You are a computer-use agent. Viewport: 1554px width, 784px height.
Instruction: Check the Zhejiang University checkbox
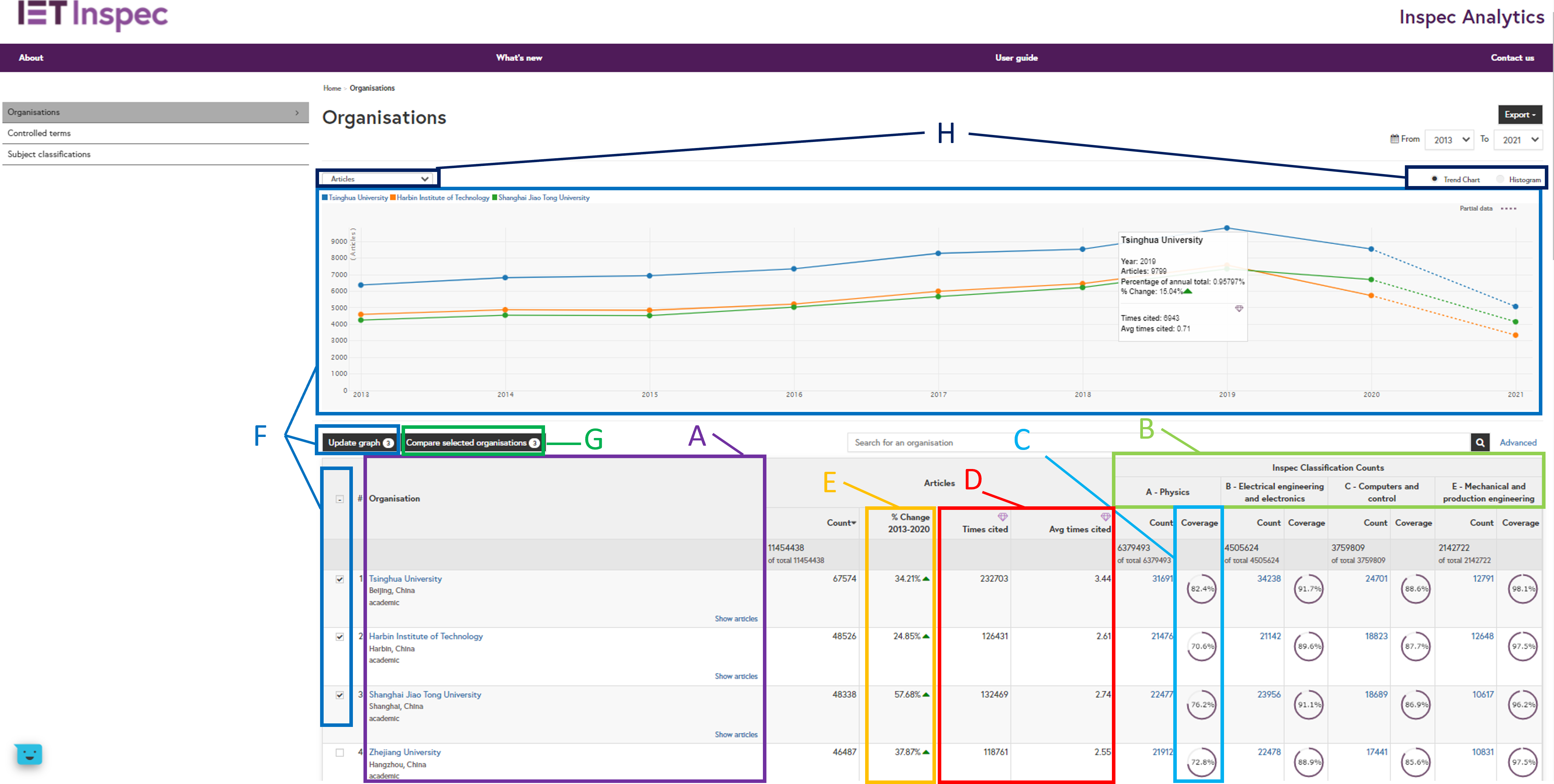tap(339, 753)
